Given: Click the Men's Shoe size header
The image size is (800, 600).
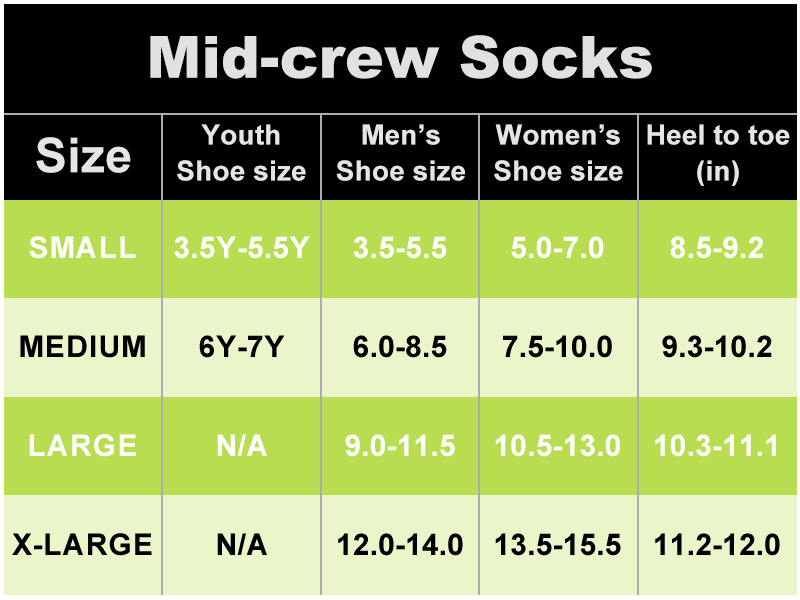Looking at the screenshot, I should [x=400, y=153].
